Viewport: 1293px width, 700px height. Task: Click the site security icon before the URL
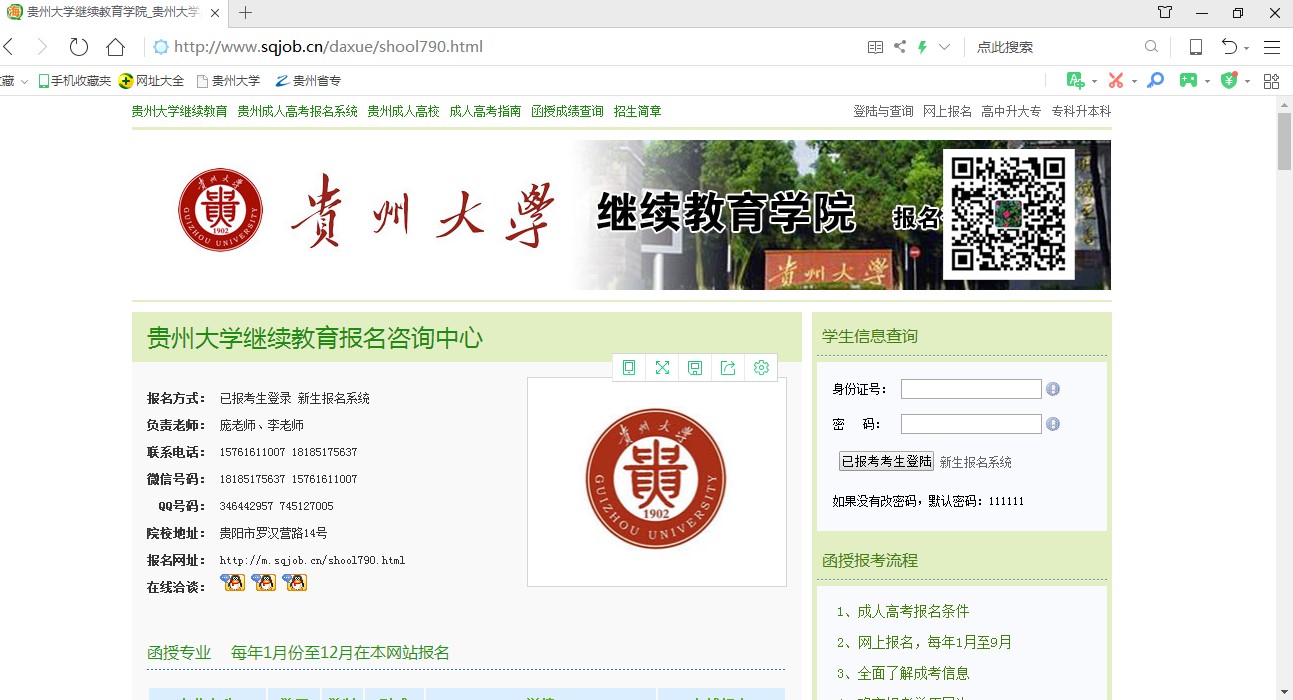160,47
